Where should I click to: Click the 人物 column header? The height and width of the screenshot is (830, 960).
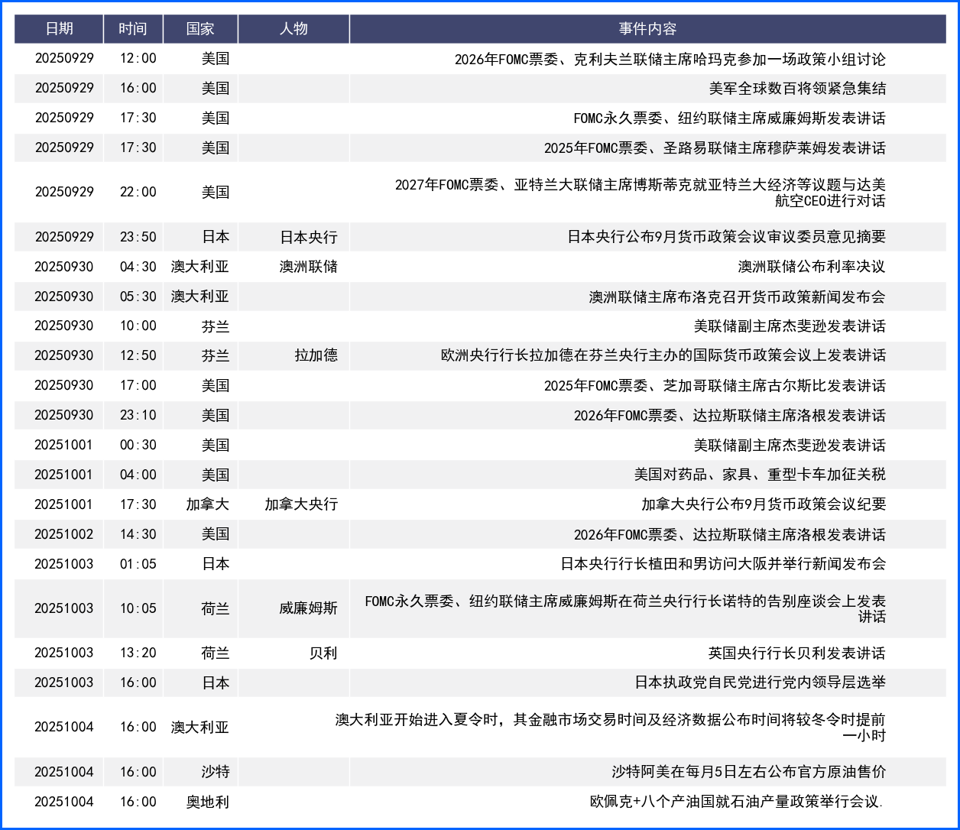[x=293, y=29]
